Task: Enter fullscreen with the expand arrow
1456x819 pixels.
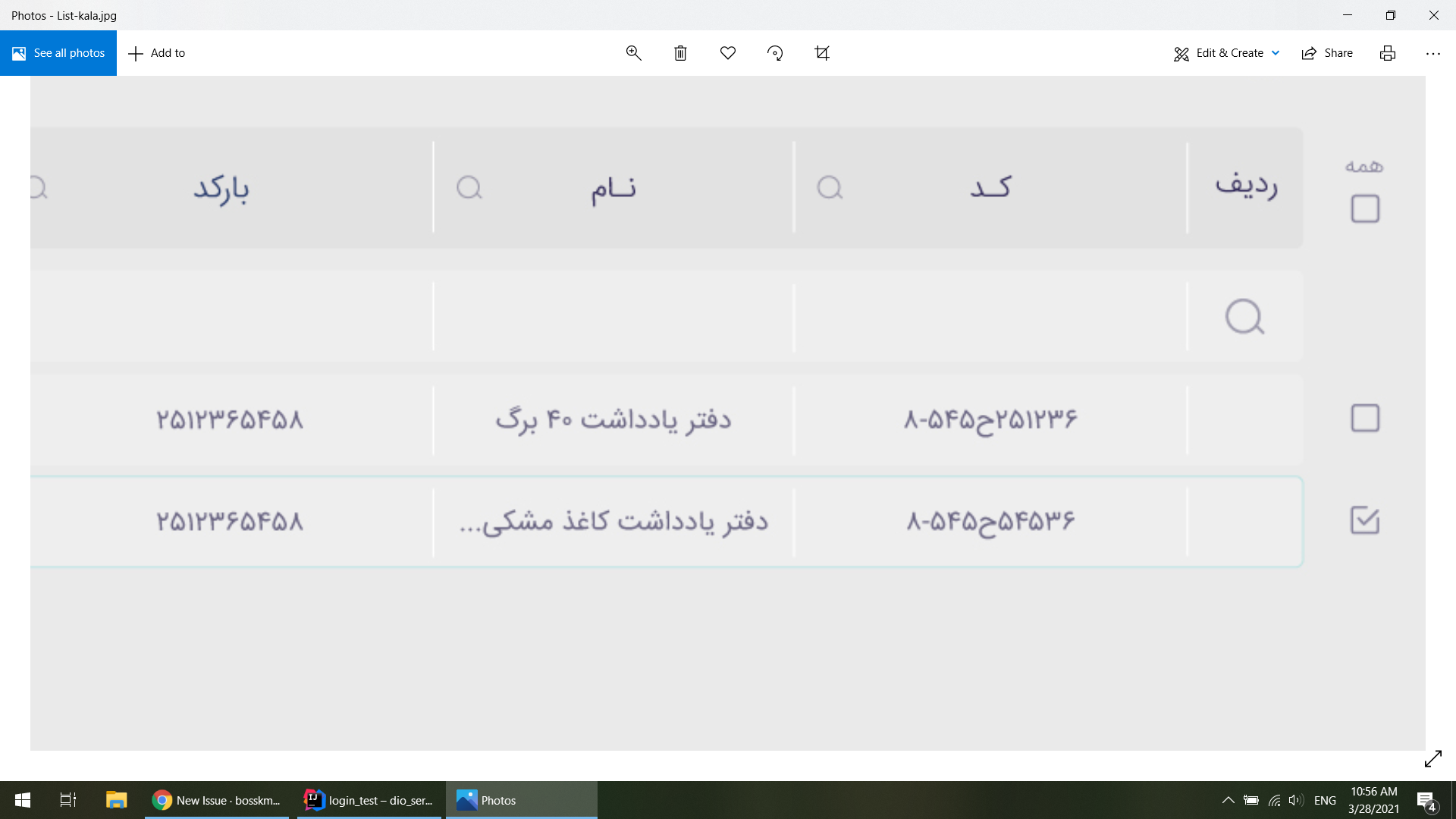Action: pos(1434,758)
